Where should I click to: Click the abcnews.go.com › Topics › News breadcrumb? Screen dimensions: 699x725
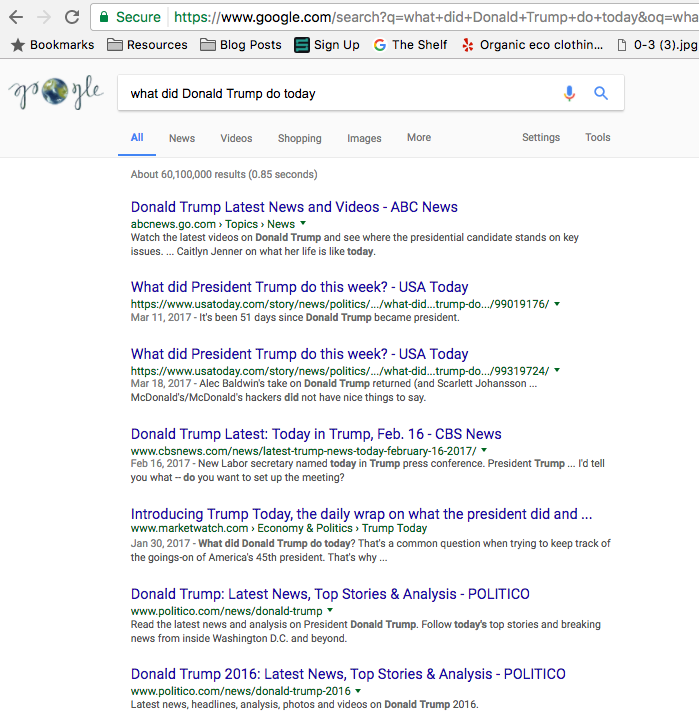click(x=213, y=224)
